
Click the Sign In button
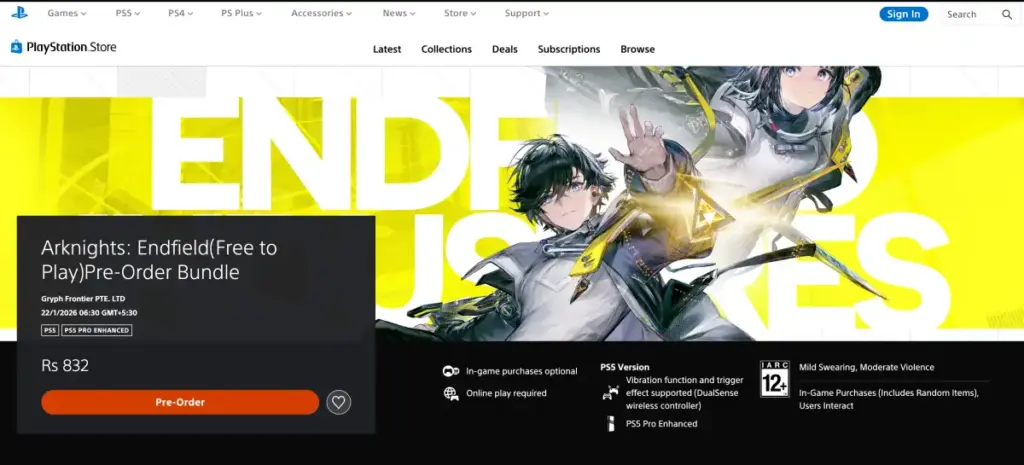[903, 14]
